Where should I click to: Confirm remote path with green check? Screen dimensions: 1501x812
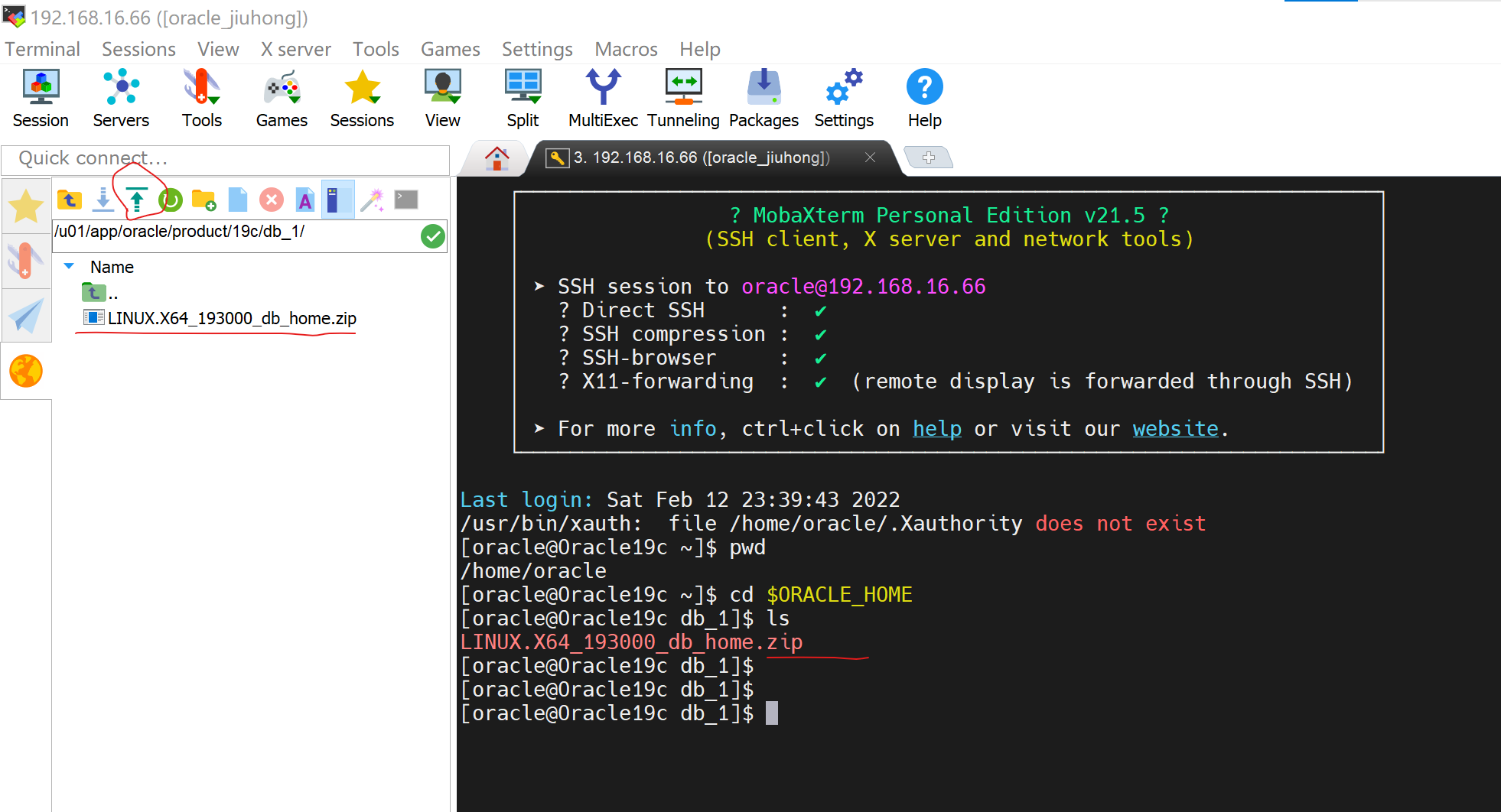click(433, 236)
